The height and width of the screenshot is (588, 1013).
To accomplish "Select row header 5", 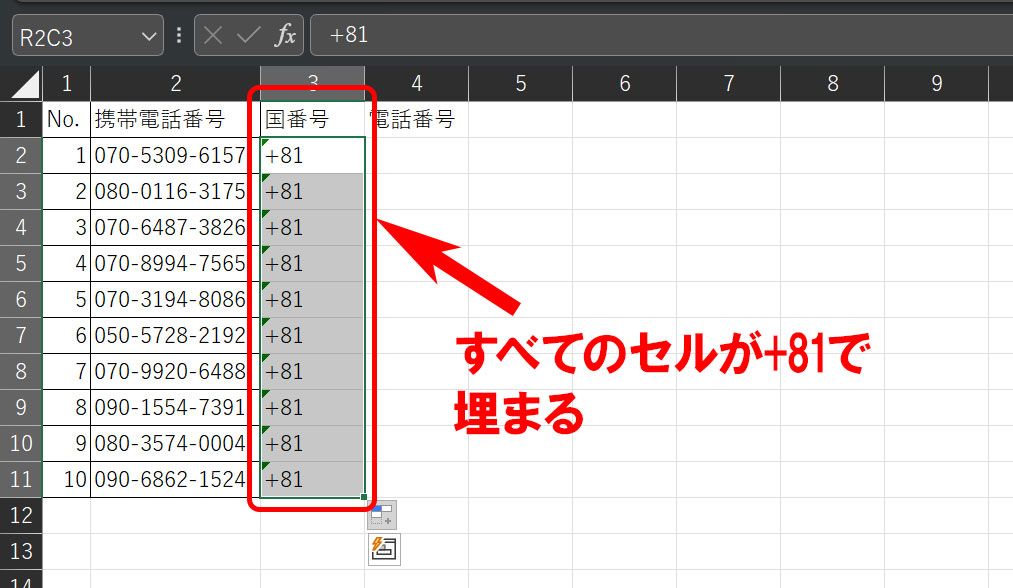I will [21, 264].
